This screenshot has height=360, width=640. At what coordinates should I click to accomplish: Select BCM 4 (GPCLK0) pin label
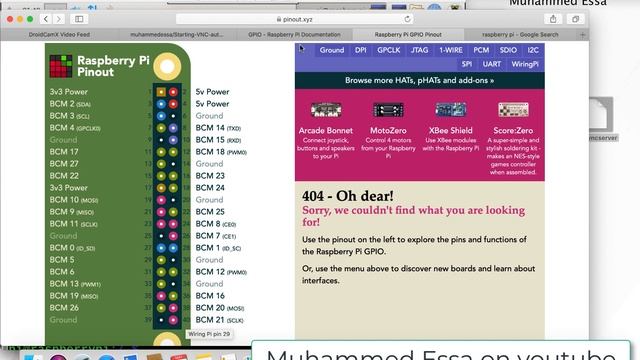tap(75, 128)
